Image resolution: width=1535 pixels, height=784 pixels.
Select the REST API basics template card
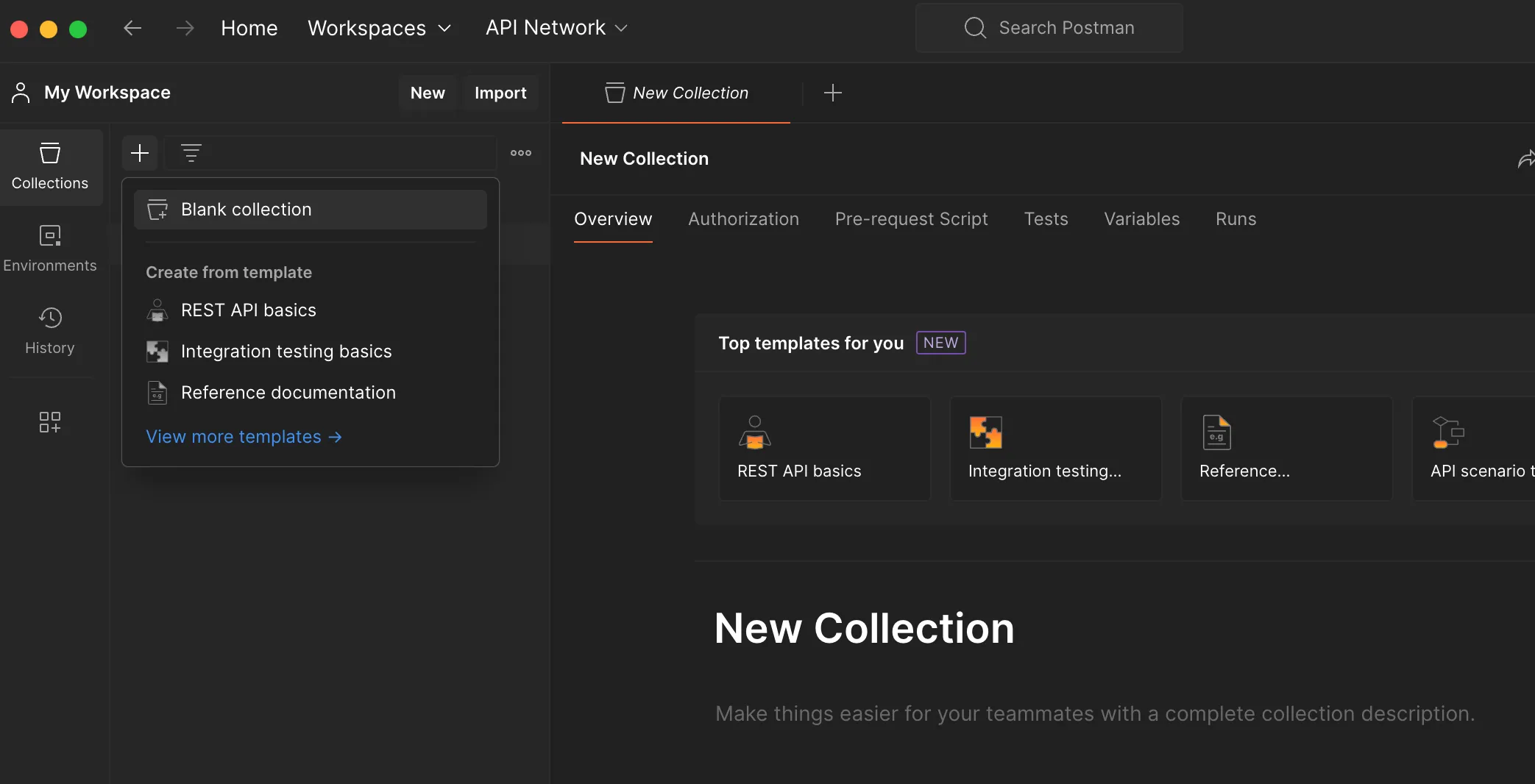[825, 449]
